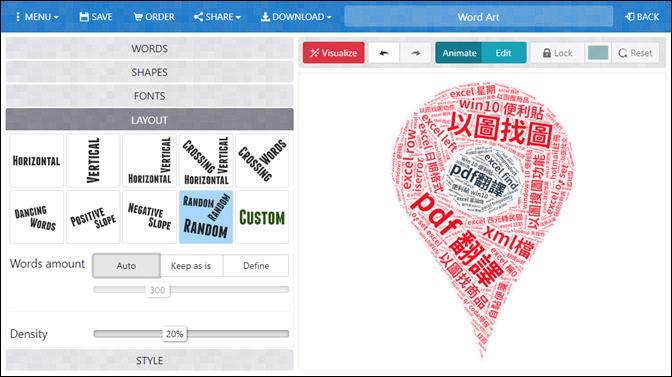This screenshot has height=377, width=672.
Task: Open the MENU dropdown
Action: click(37, 17)
